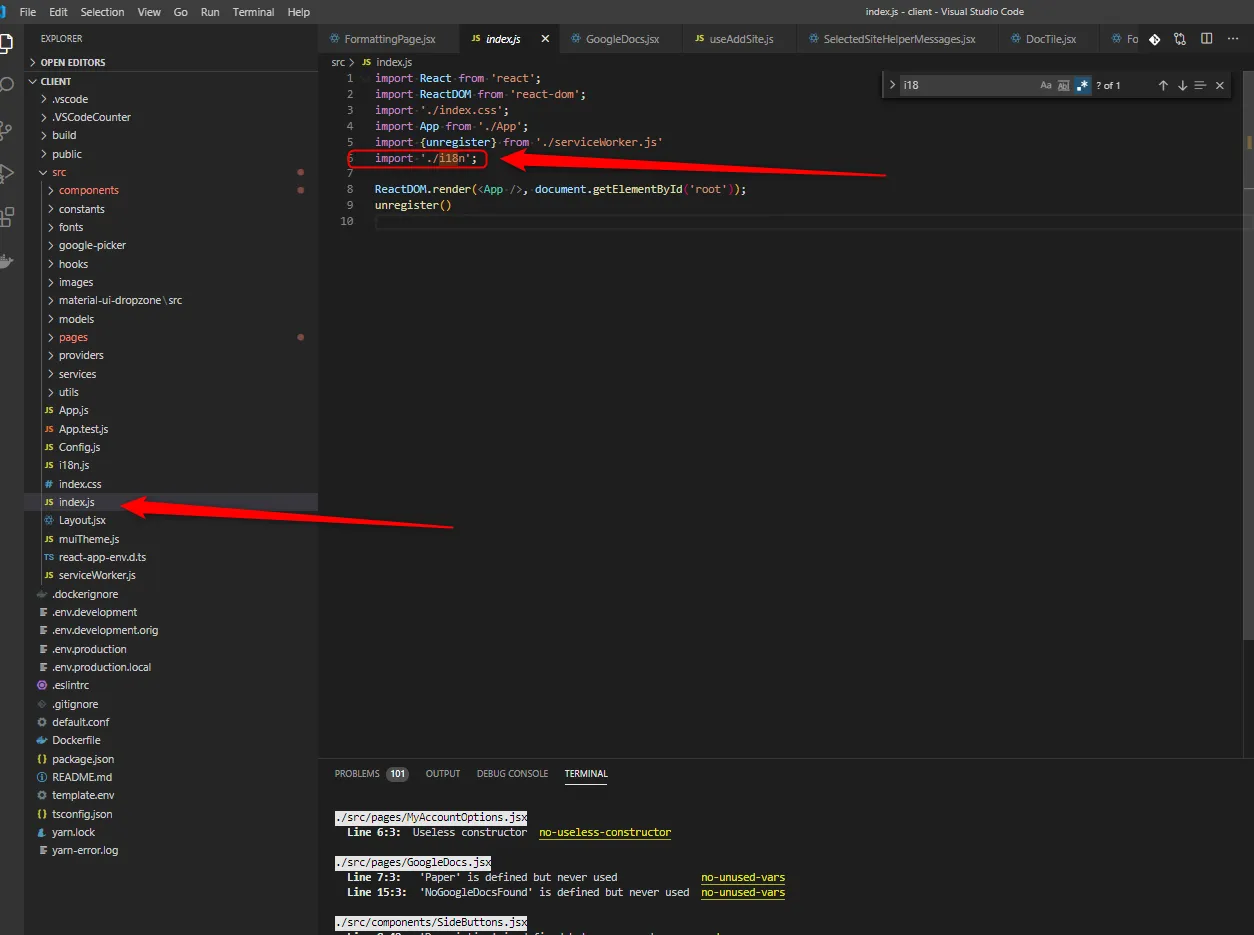Open the Terminal menu
1254x935 pixels.
253,12
